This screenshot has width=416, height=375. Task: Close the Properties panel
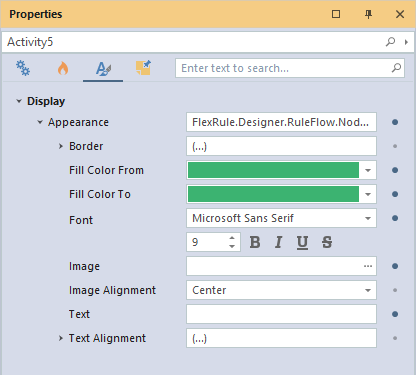tap(400, 14)
